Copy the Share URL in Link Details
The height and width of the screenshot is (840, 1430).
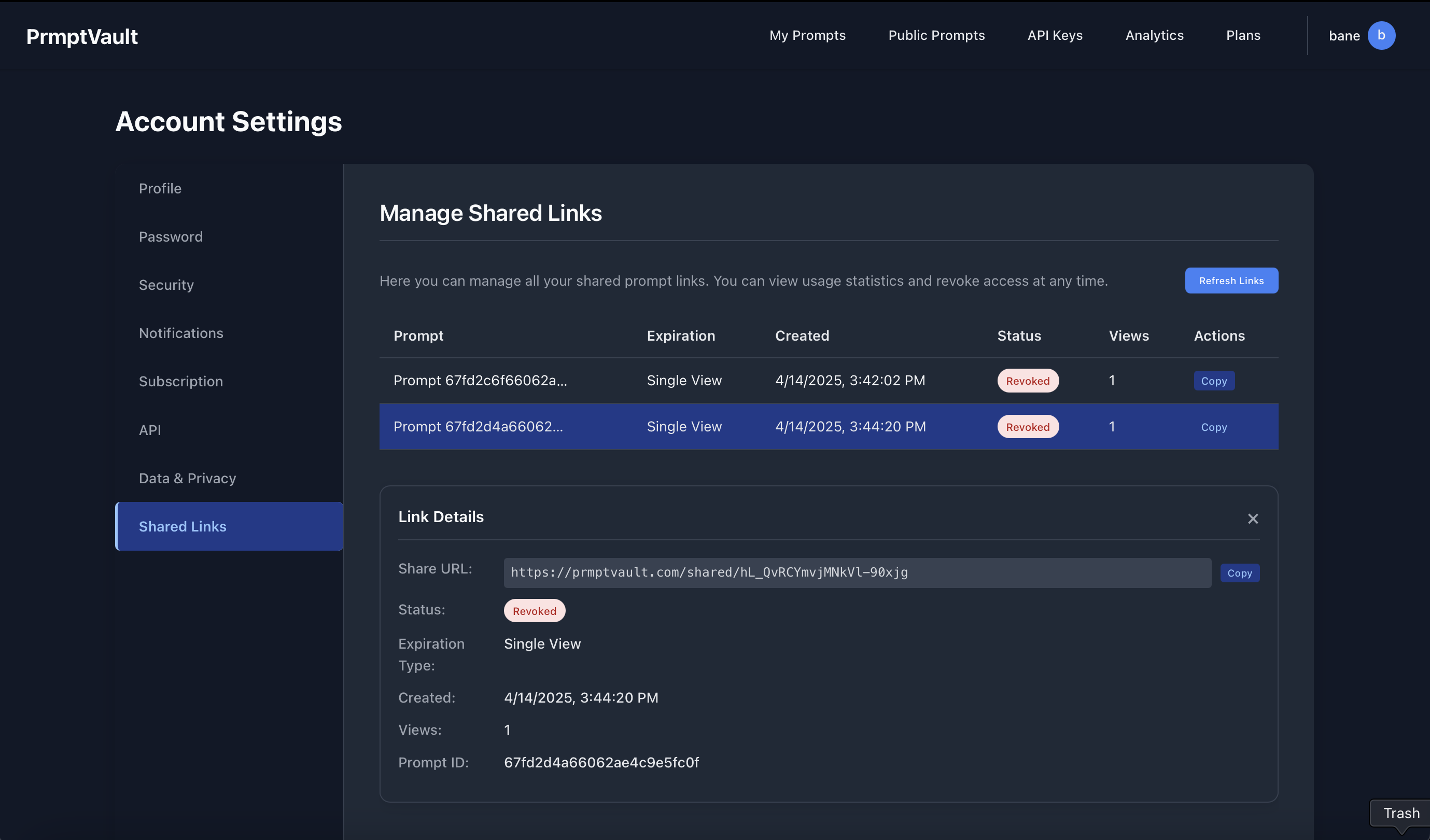point(1239,572)
